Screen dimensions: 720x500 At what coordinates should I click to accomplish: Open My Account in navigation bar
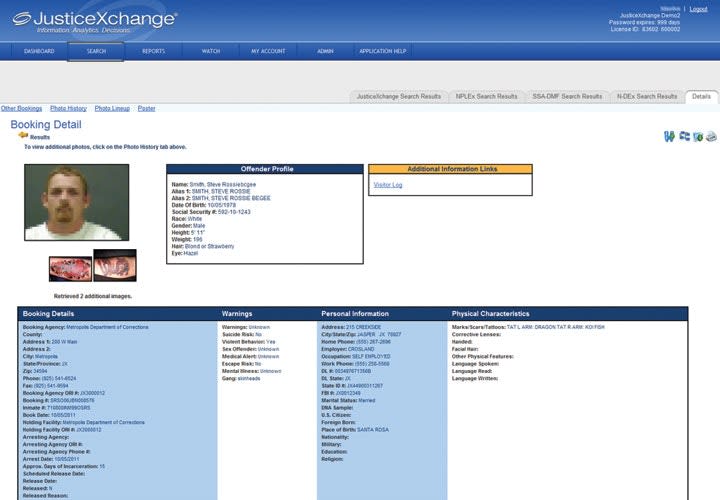coord(268,51)
